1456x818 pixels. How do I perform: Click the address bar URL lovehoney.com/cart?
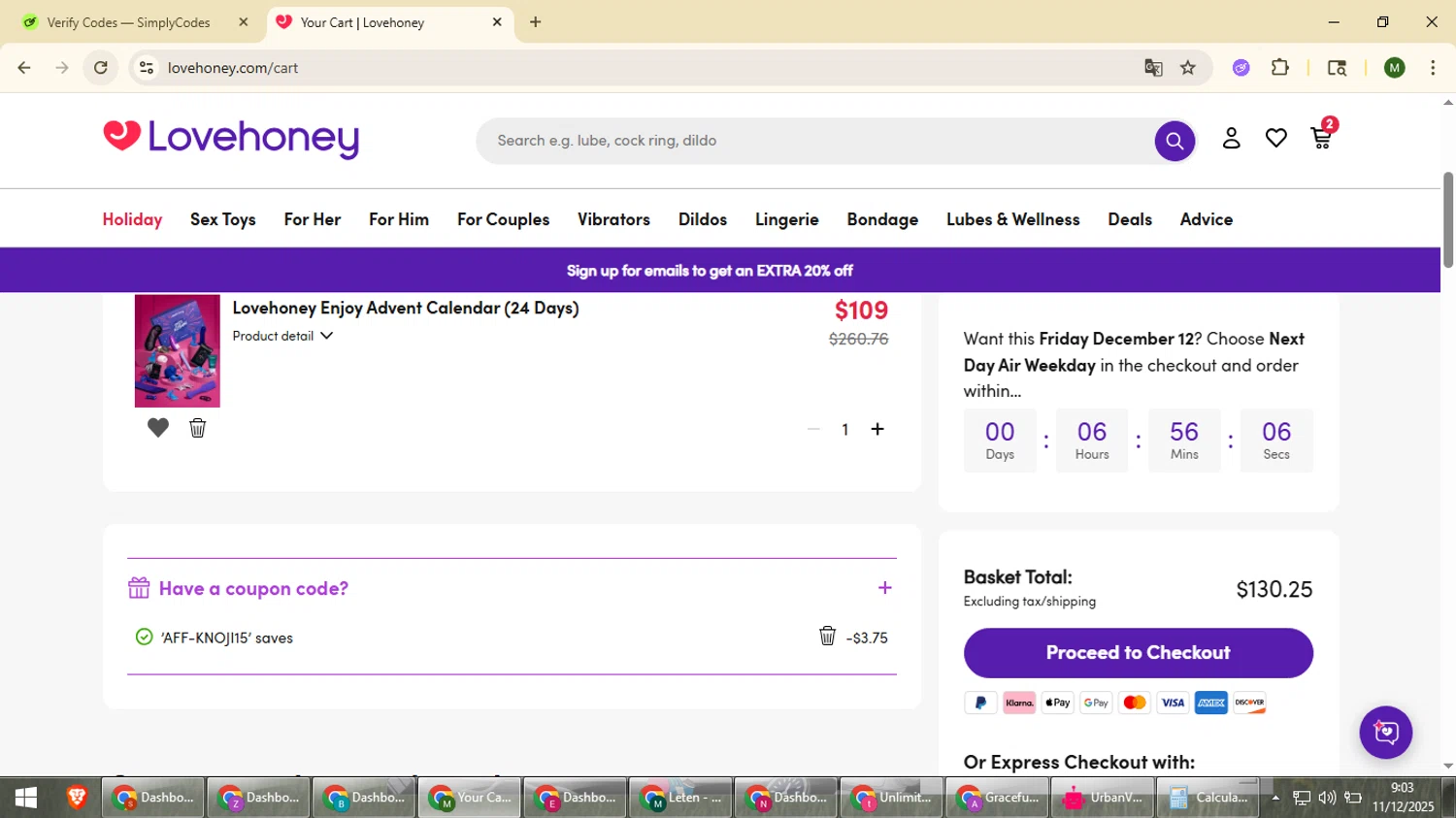point(233,68)
